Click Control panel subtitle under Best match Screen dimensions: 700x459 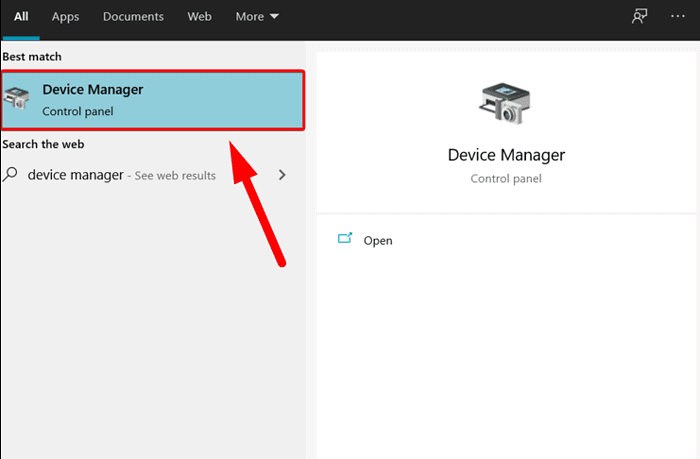click(77, 111)
